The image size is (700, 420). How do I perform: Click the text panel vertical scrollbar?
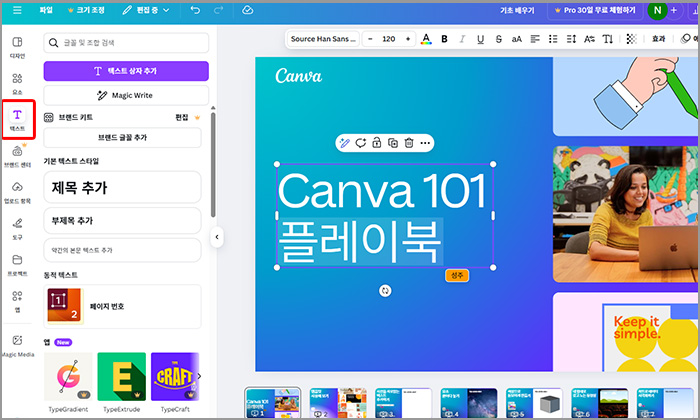(x=213, y=164)
